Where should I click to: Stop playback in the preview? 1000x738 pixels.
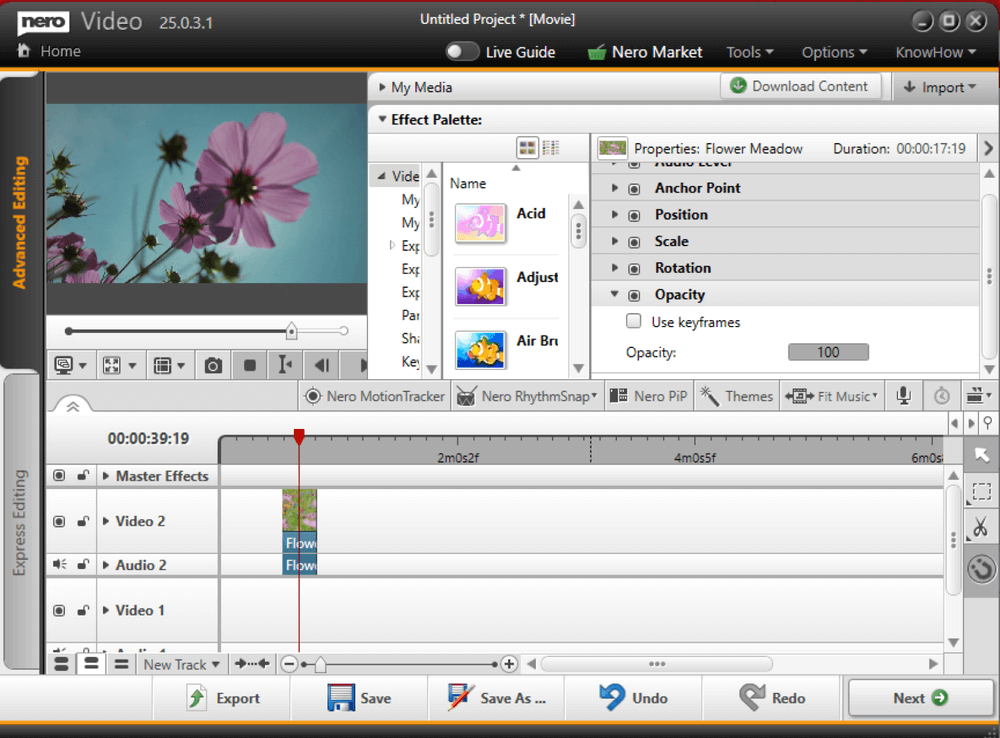249,365
